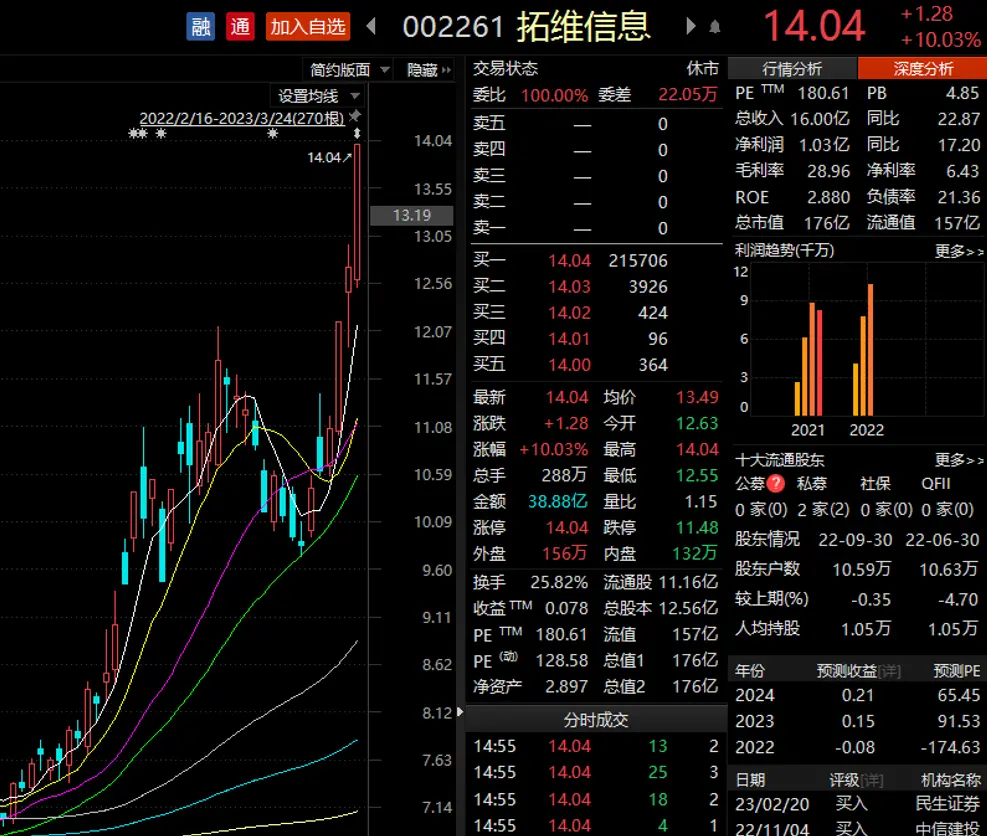Switch to the 行情分析 tab
The height and width of the screenshot is (836, 987).
coord(792,69)
